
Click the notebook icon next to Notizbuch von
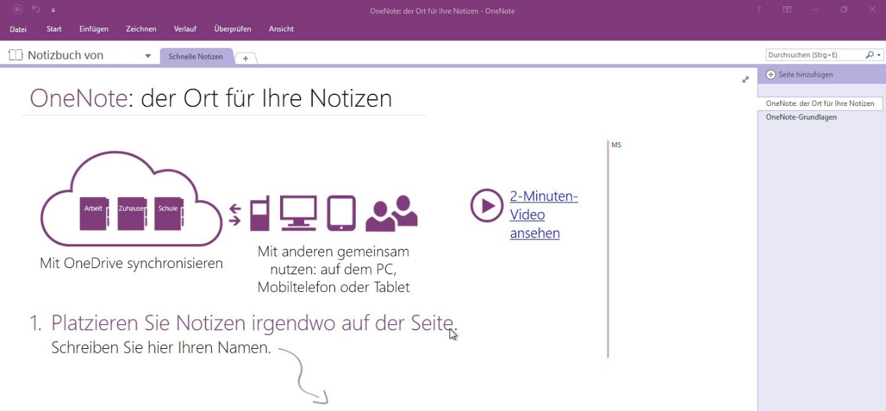[16, 55]
